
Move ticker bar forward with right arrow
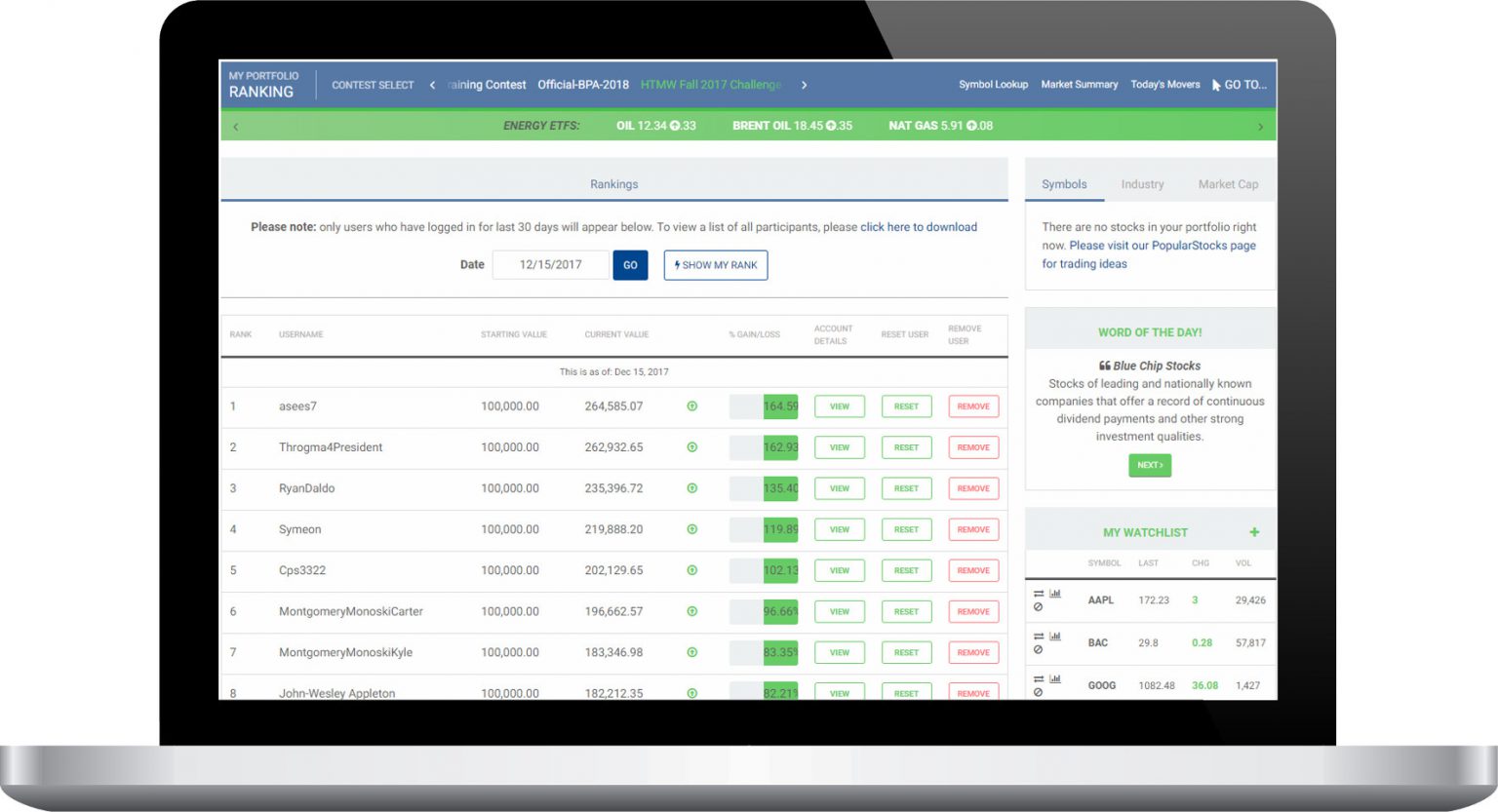tap(1260, 127)
